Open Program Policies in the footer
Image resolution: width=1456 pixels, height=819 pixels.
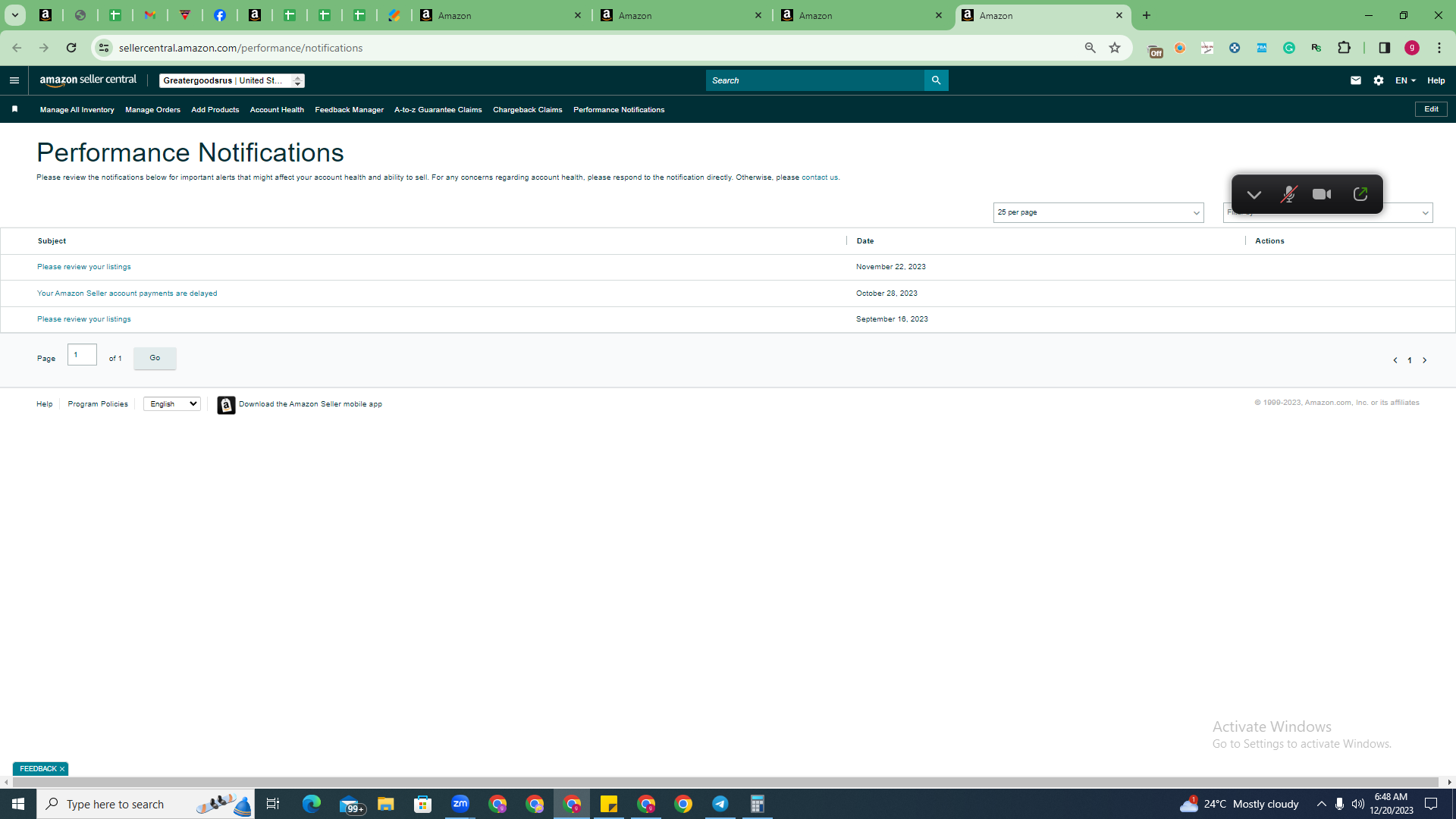[98, 404]
